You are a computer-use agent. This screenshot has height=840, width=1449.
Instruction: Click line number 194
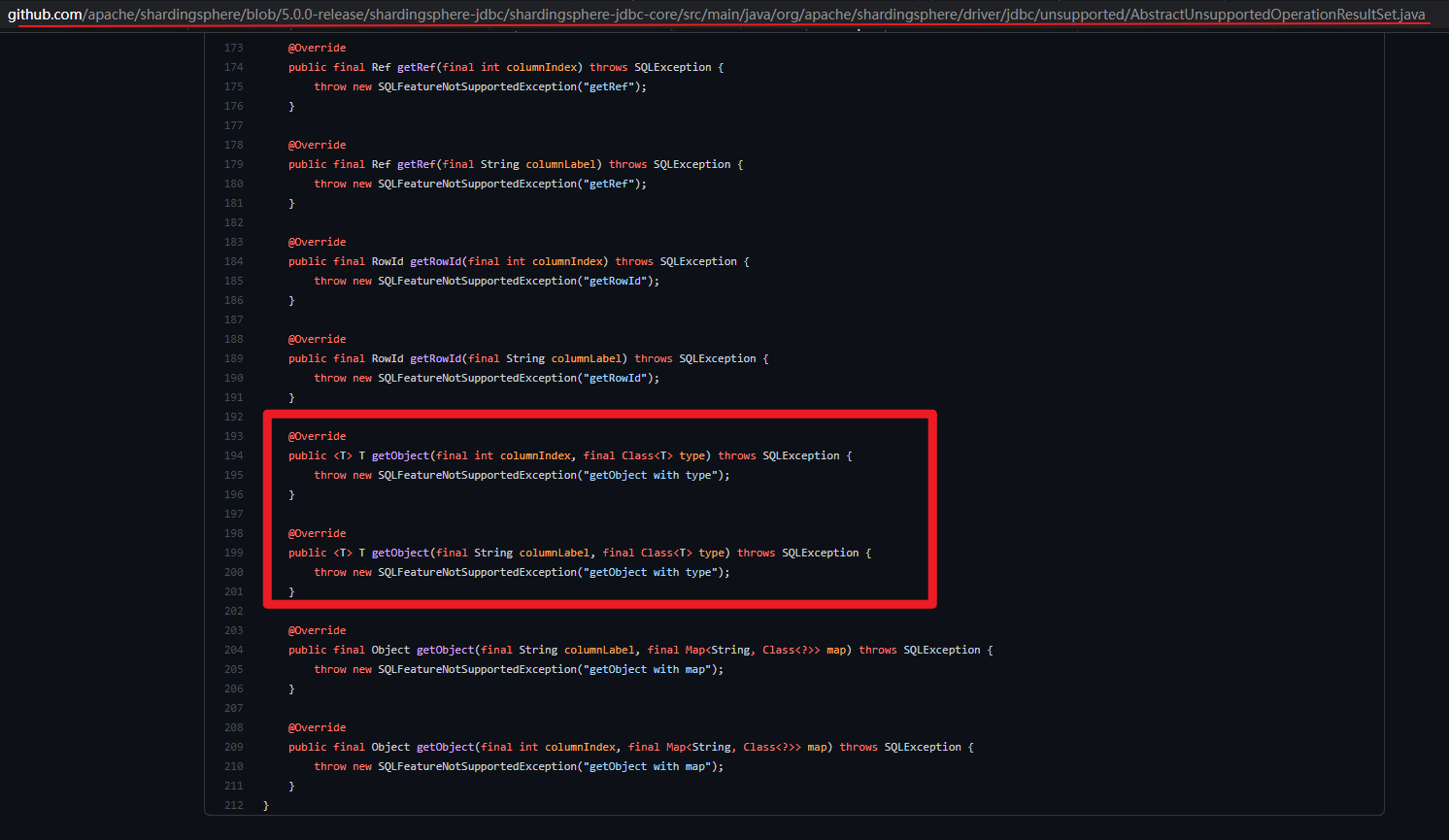coord(234,455)
